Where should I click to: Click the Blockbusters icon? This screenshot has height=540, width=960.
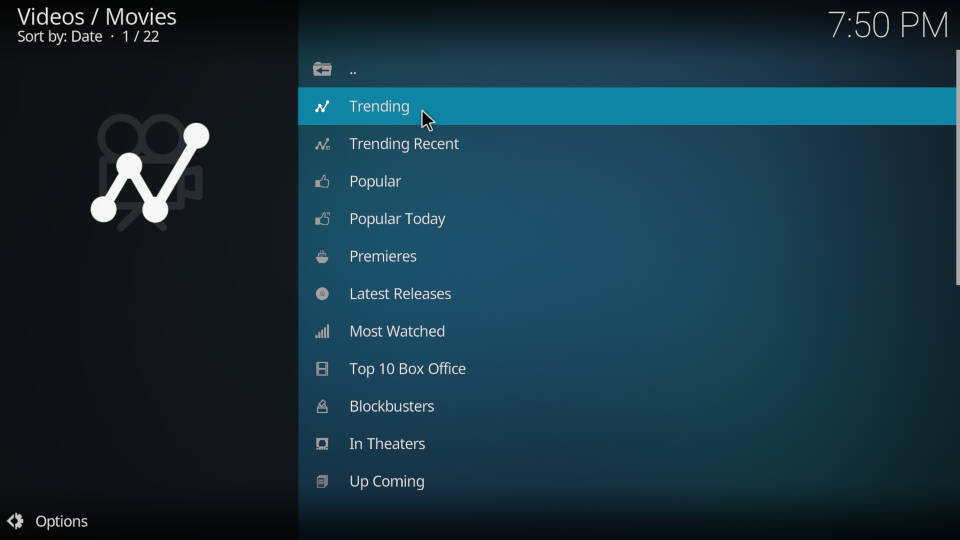pyautogui.click(x=322, y=406)
